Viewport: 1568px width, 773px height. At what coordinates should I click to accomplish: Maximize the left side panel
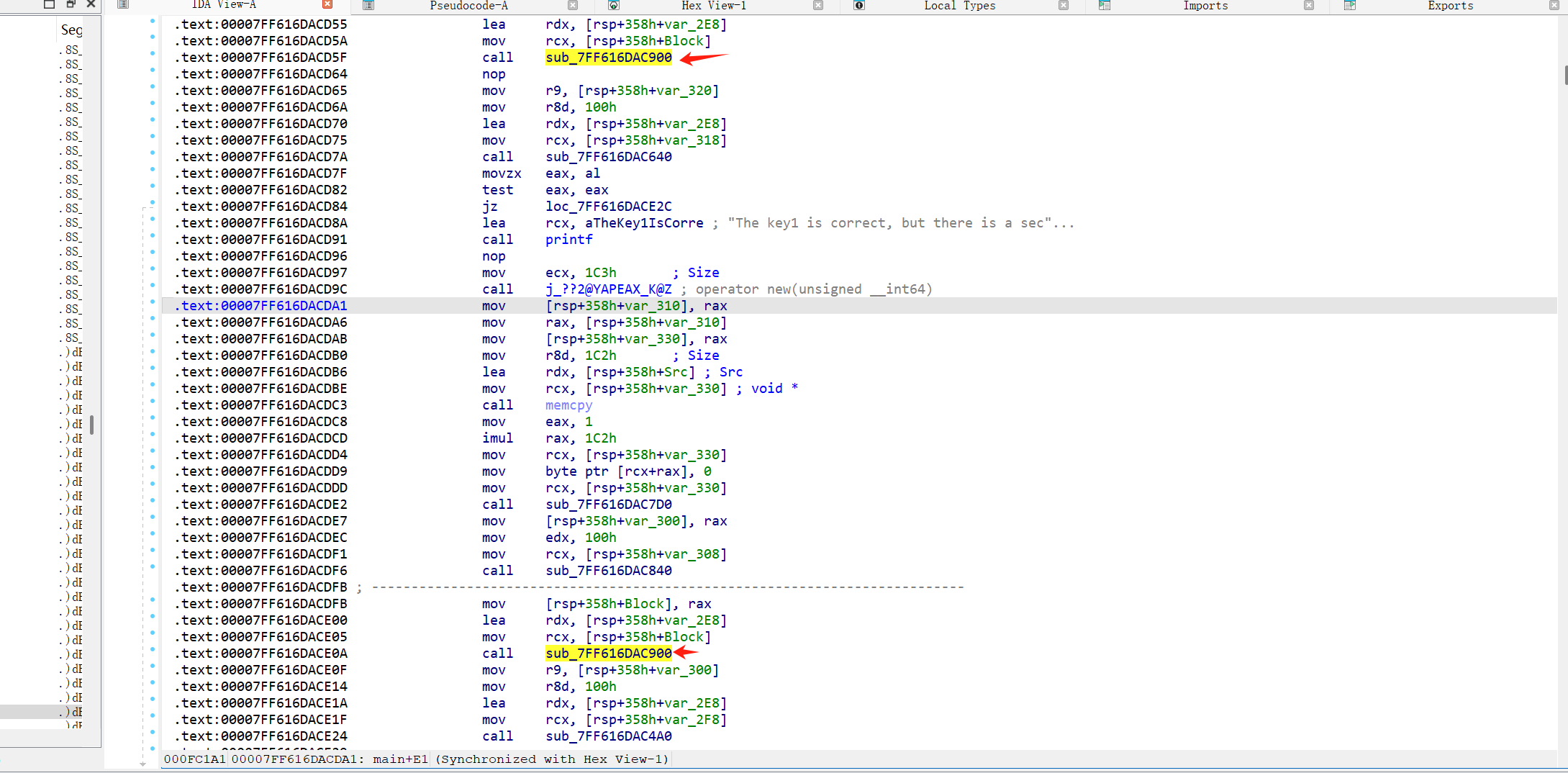49,4
